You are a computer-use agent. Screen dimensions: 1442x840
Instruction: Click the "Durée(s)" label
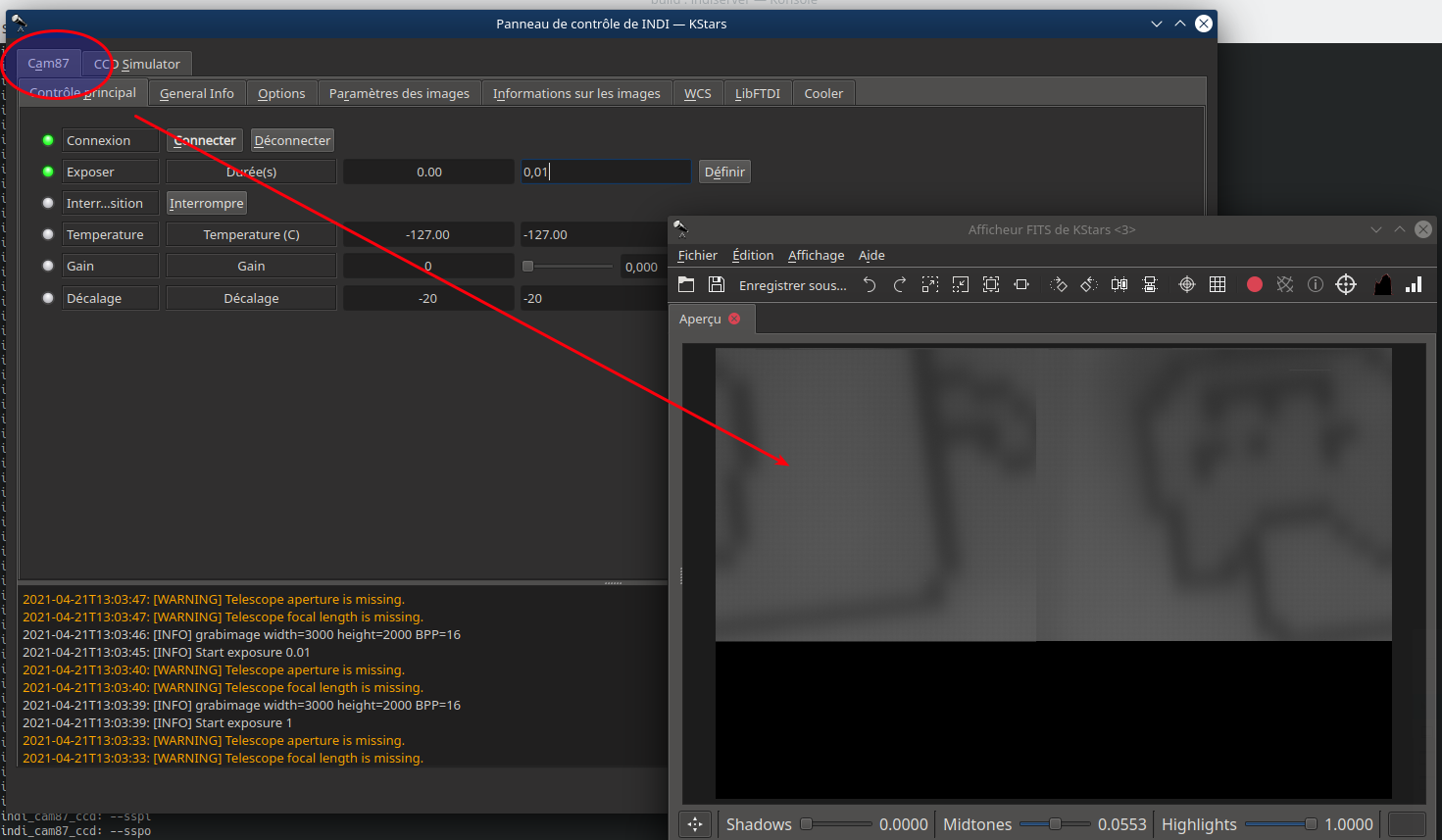(251, 172)
